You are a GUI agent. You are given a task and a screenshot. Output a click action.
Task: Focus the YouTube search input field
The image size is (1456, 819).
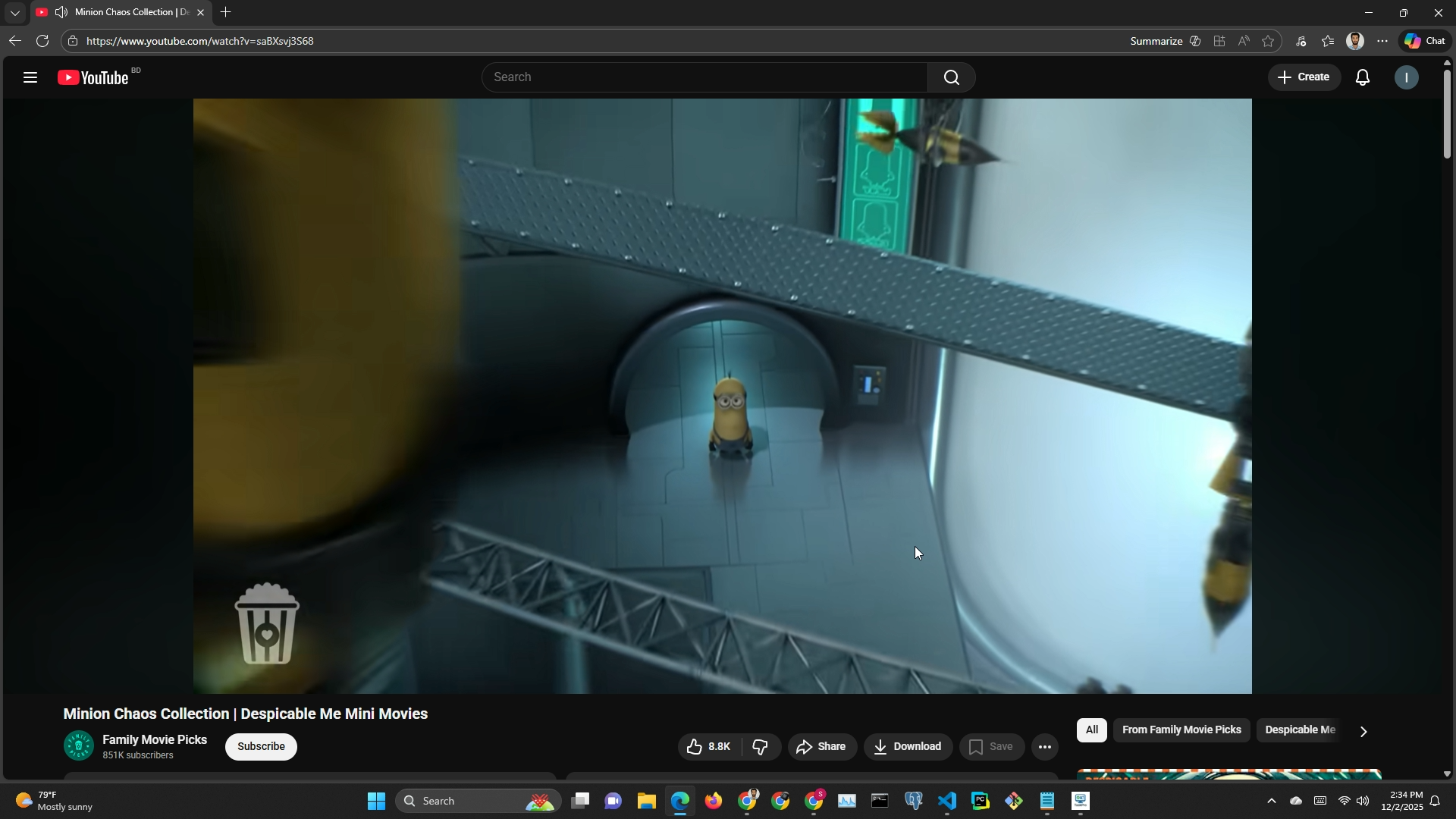tap(704, 77)
